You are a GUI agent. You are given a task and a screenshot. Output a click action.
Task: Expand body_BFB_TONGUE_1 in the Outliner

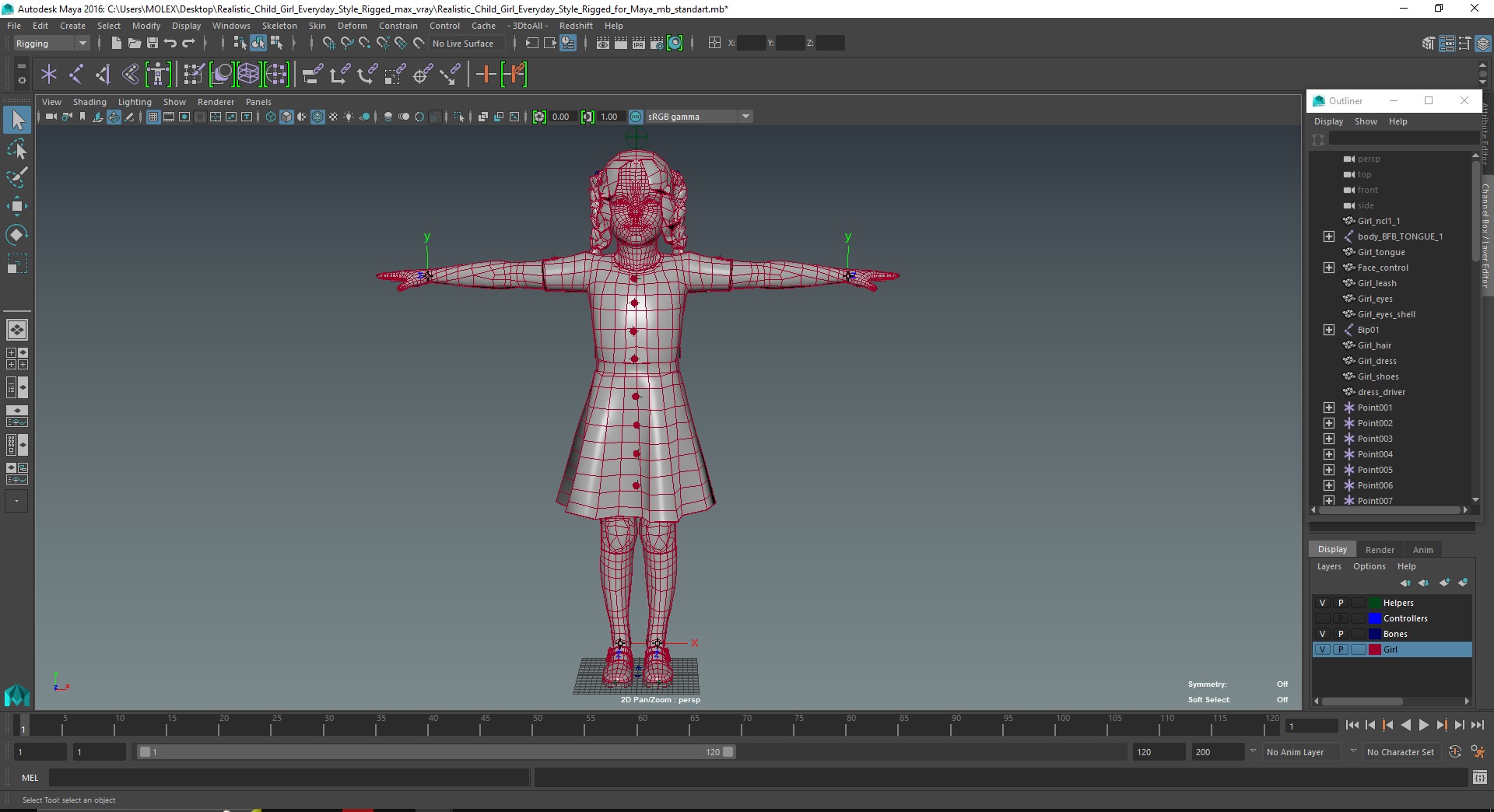tap(1329, 236)
